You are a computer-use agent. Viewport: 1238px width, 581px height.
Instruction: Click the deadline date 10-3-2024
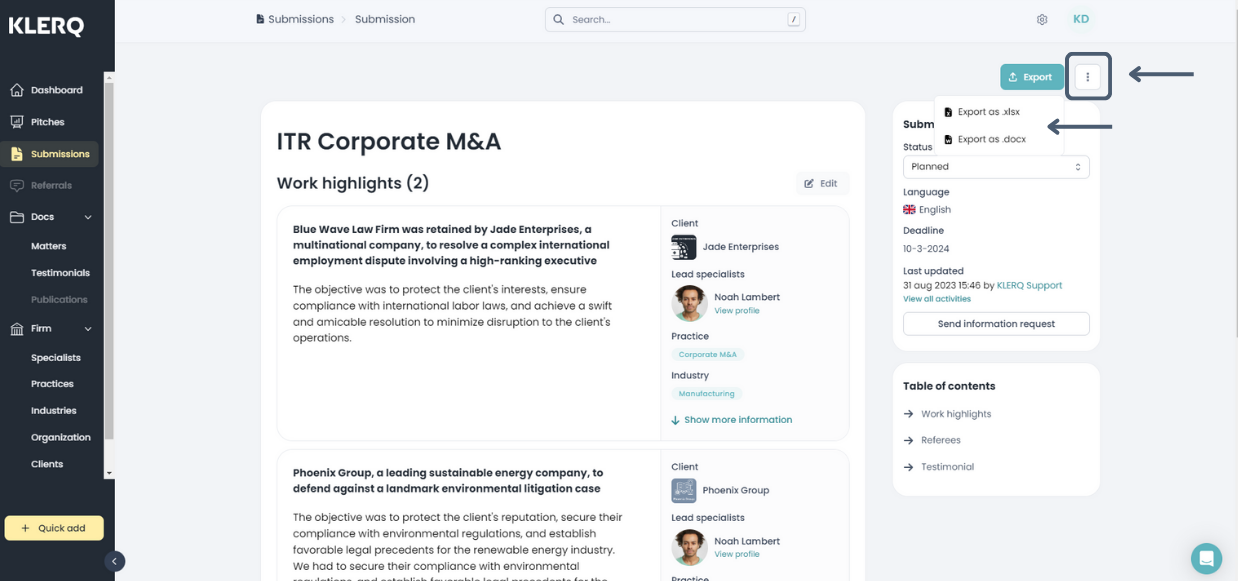(926, 249)
